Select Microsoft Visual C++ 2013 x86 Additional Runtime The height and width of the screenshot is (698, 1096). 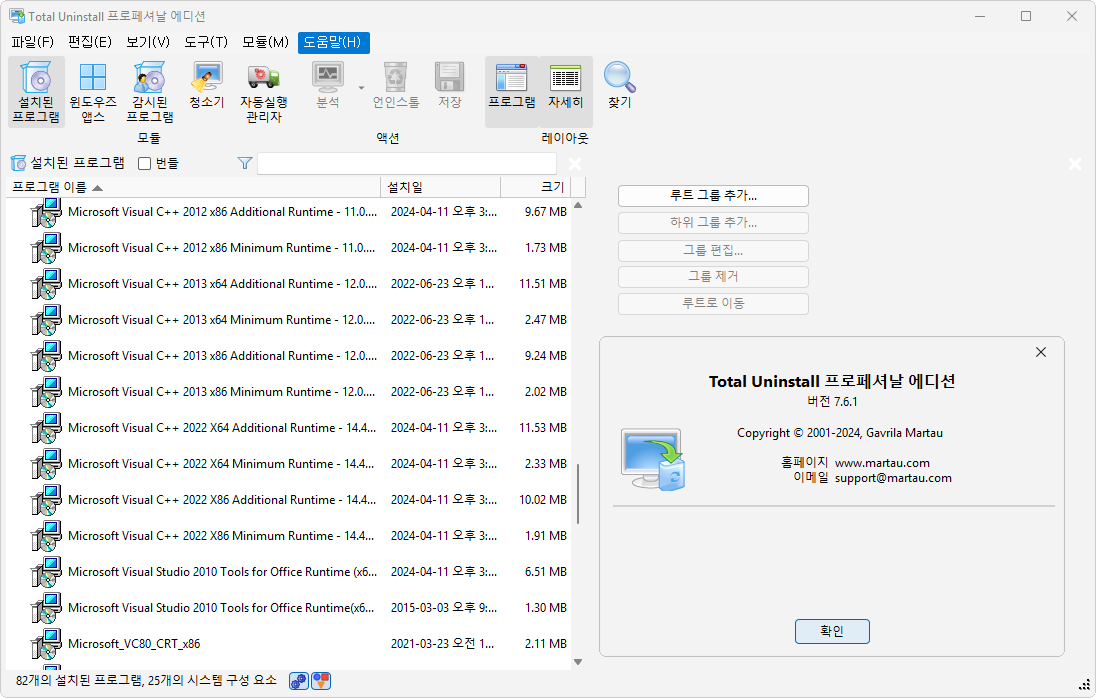click(x=289, y=356)
